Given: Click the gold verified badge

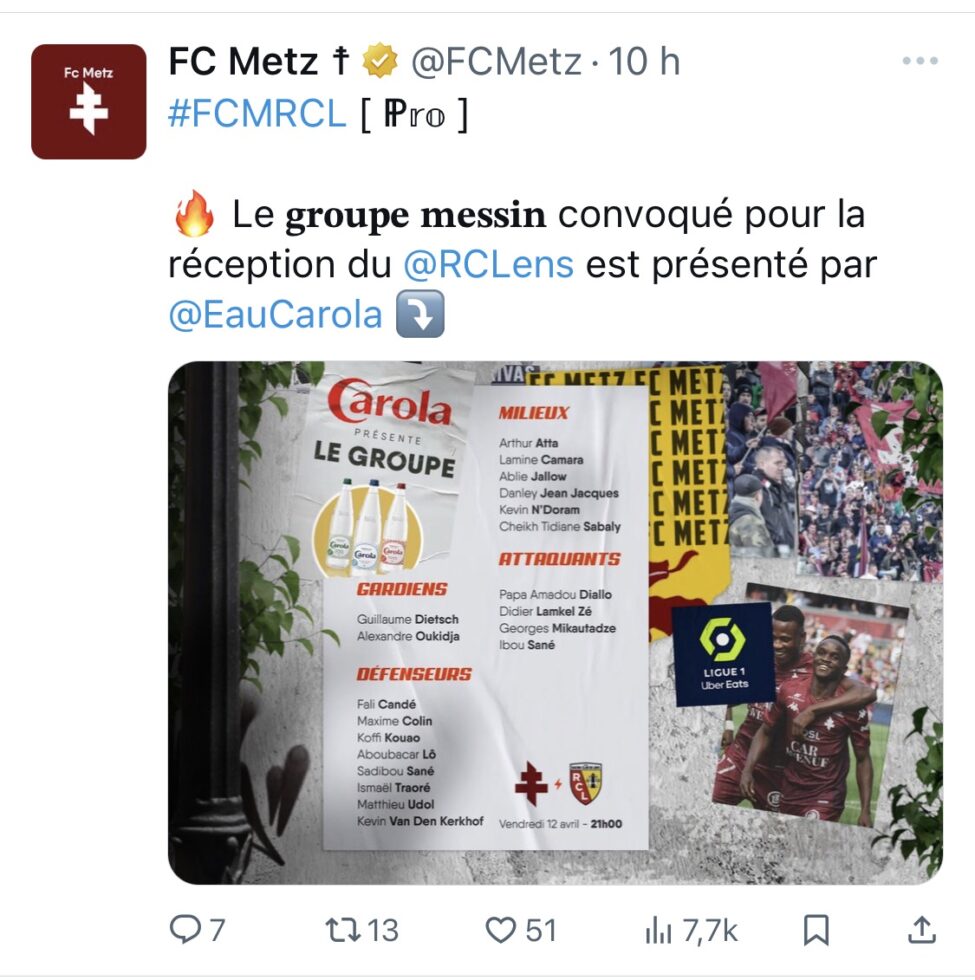Looking at the screenshot, I should [x=381, y=61].
